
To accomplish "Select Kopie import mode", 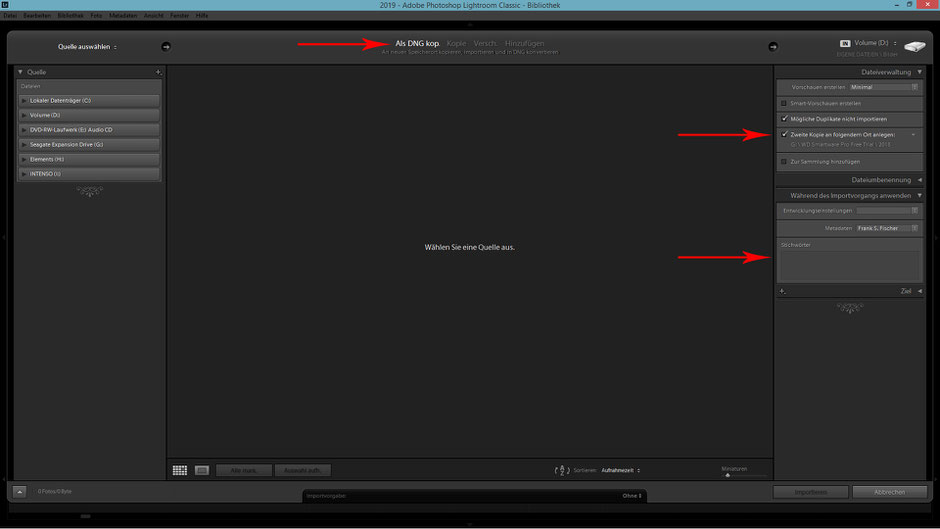I will (x=456, y=43).
